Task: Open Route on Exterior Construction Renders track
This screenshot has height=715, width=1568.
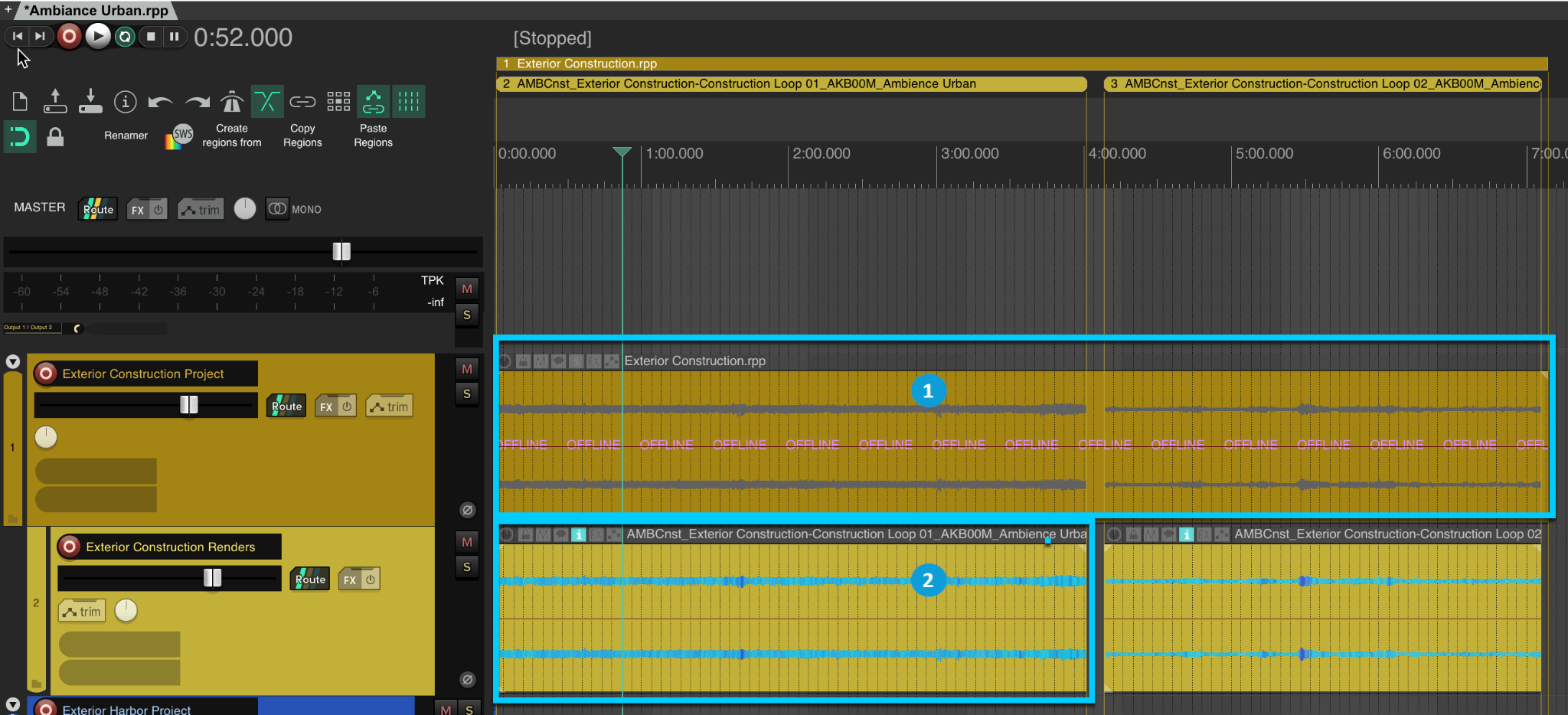Action: pyautogui.click(x=310, y=579)
